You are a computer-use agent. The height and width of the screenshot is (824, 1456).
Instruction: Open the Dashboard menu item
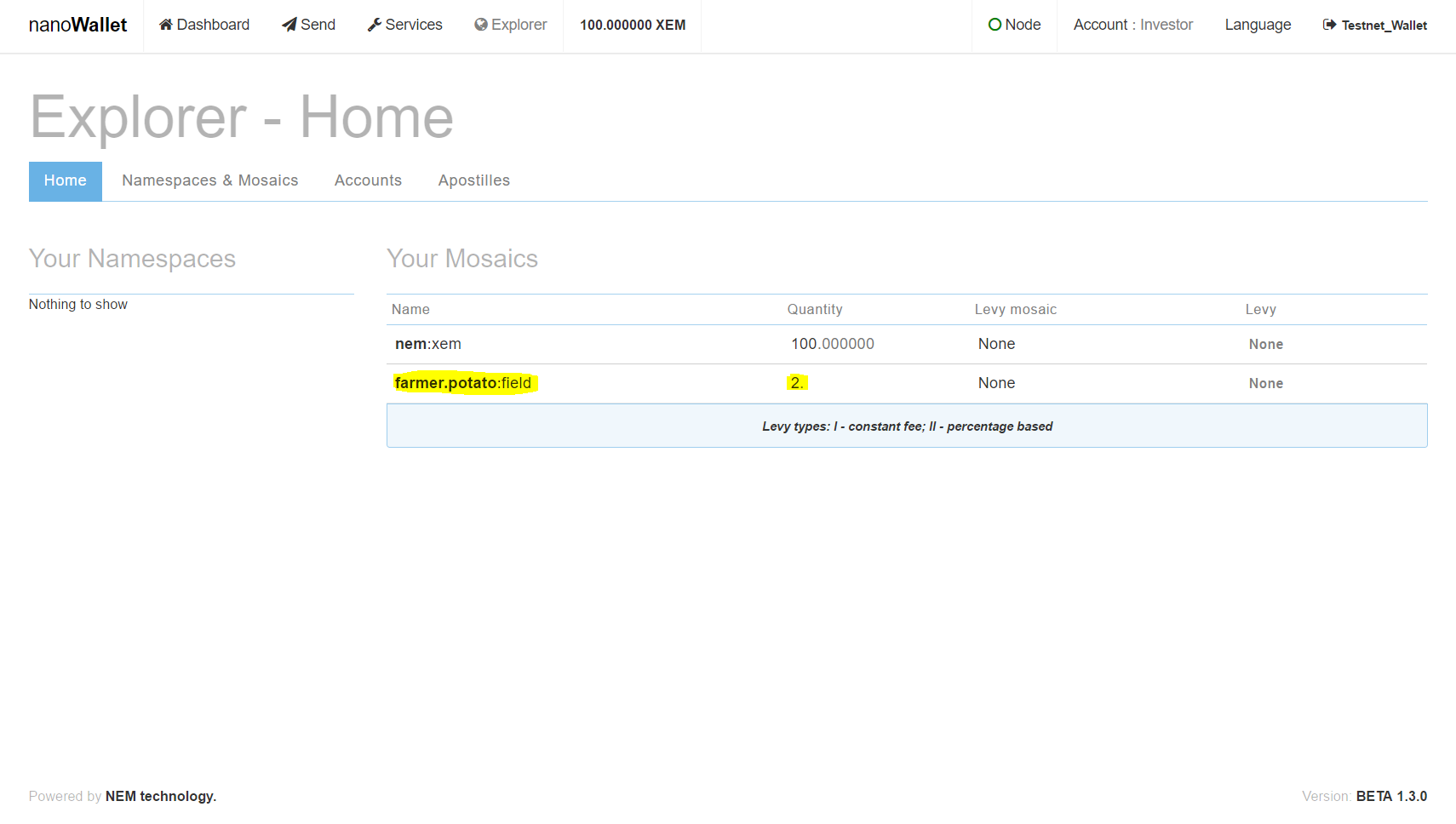point(204,26)
